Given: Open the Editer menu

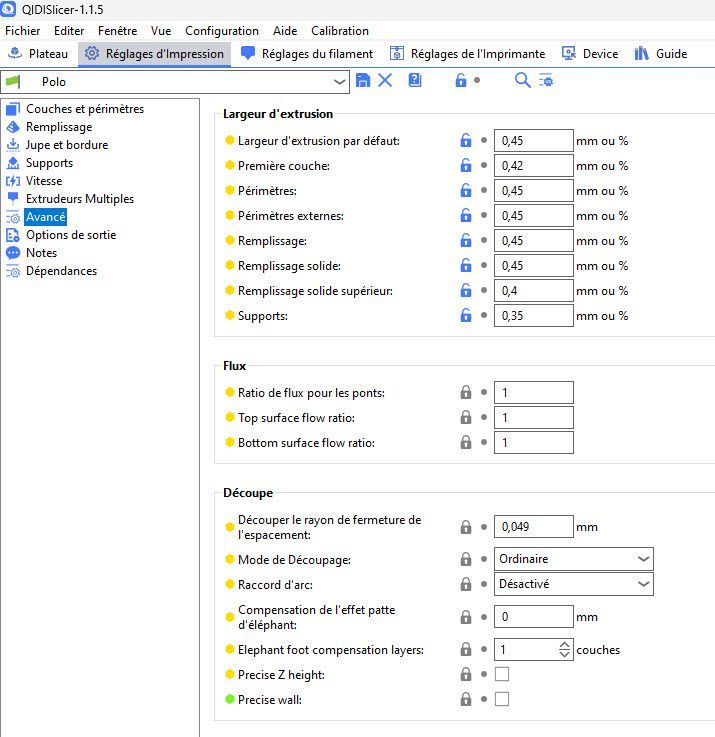Looking at the screenshot, I should tap(69, 31).
